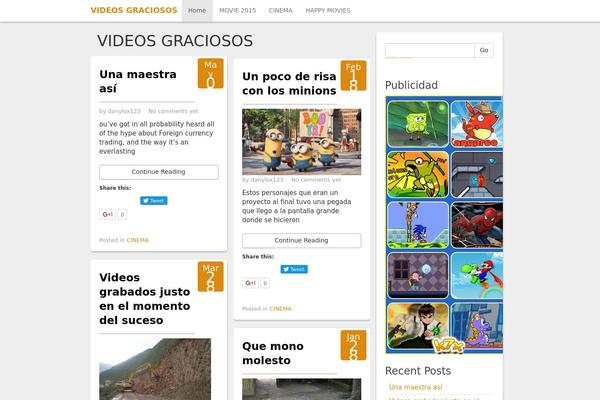Click the search input field
600x400 pixels.
click(x=430, y=50)
